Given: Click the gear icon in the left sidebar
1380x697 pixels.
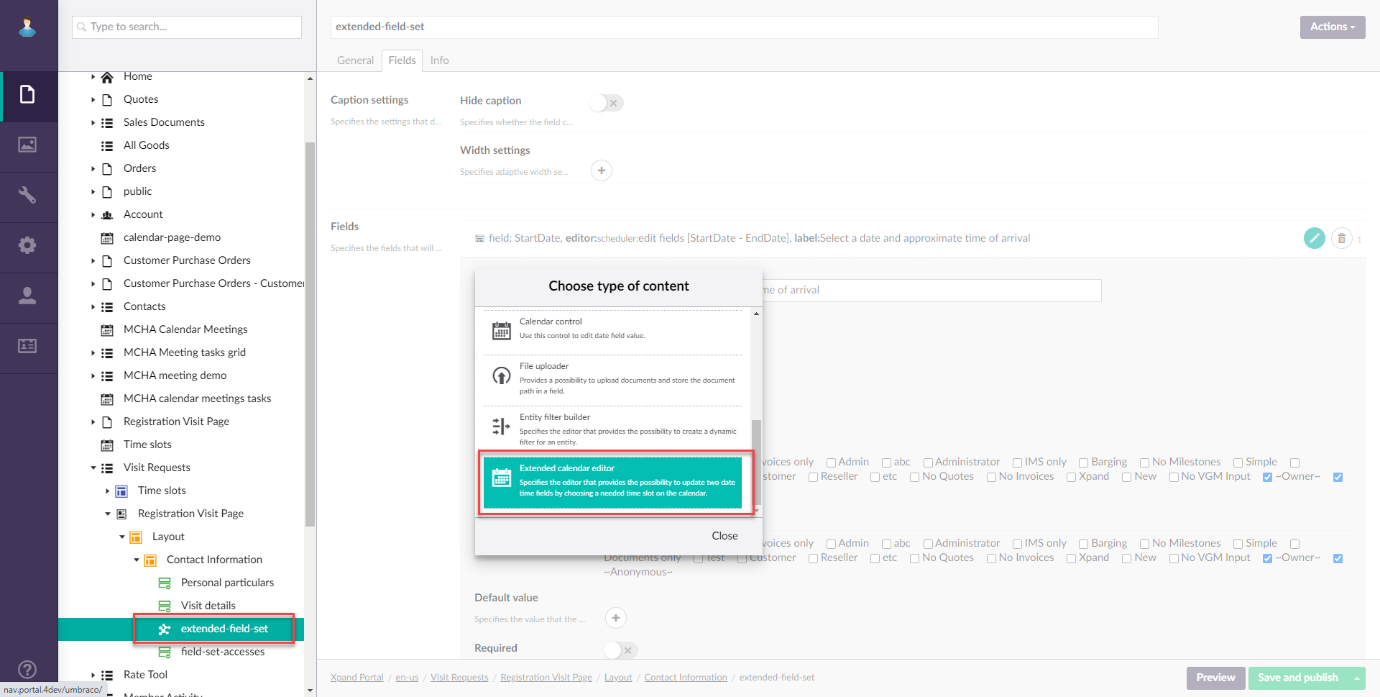Looking at the screenshot, I should coord(28,245).
